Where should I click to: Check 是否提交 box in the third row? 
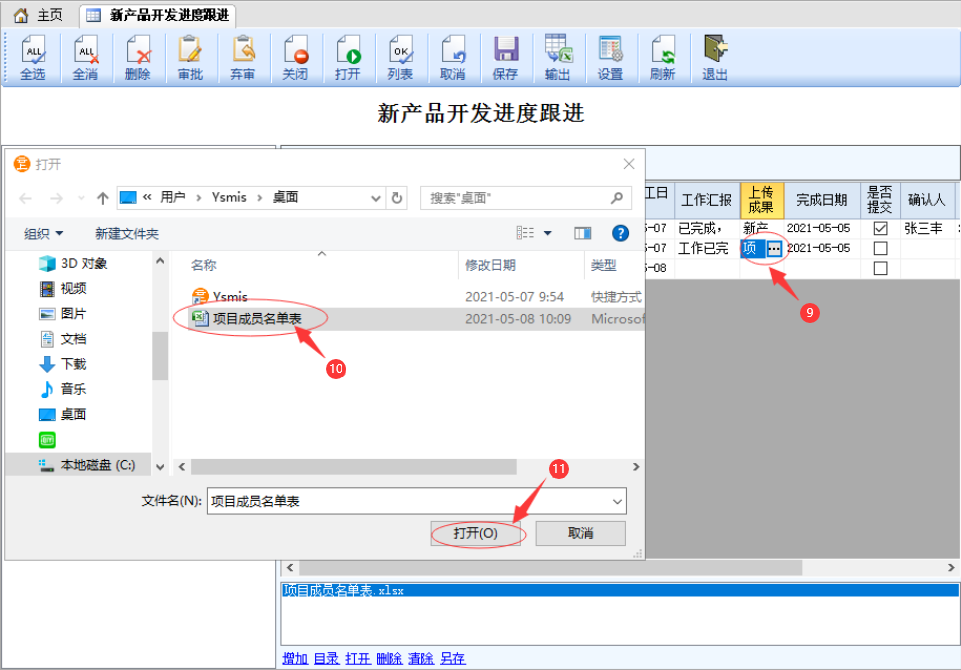(880, 268)
